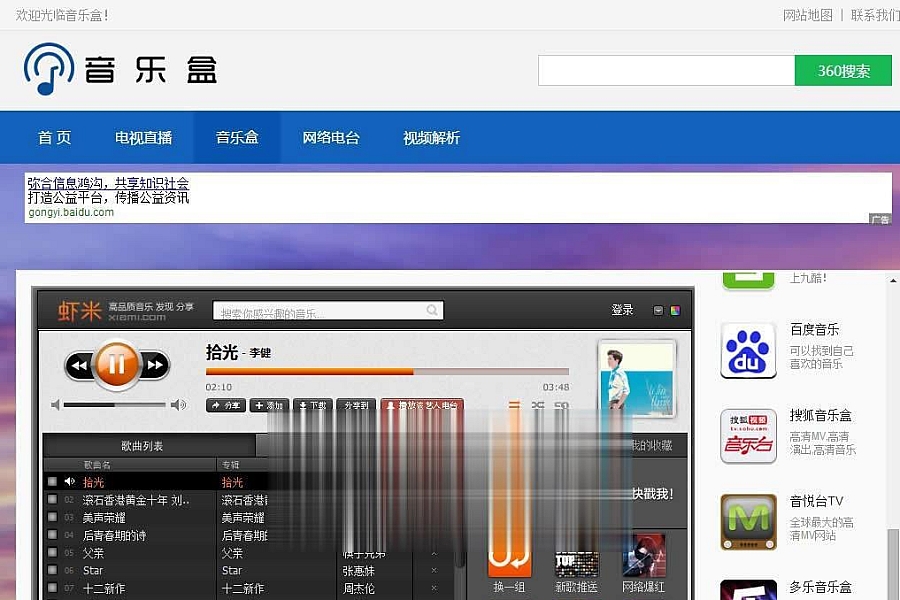The image size is (900, 600).
Task: Switch to the 我的收藏 tab
Action: pyautogui.click(x=651, y=446)
